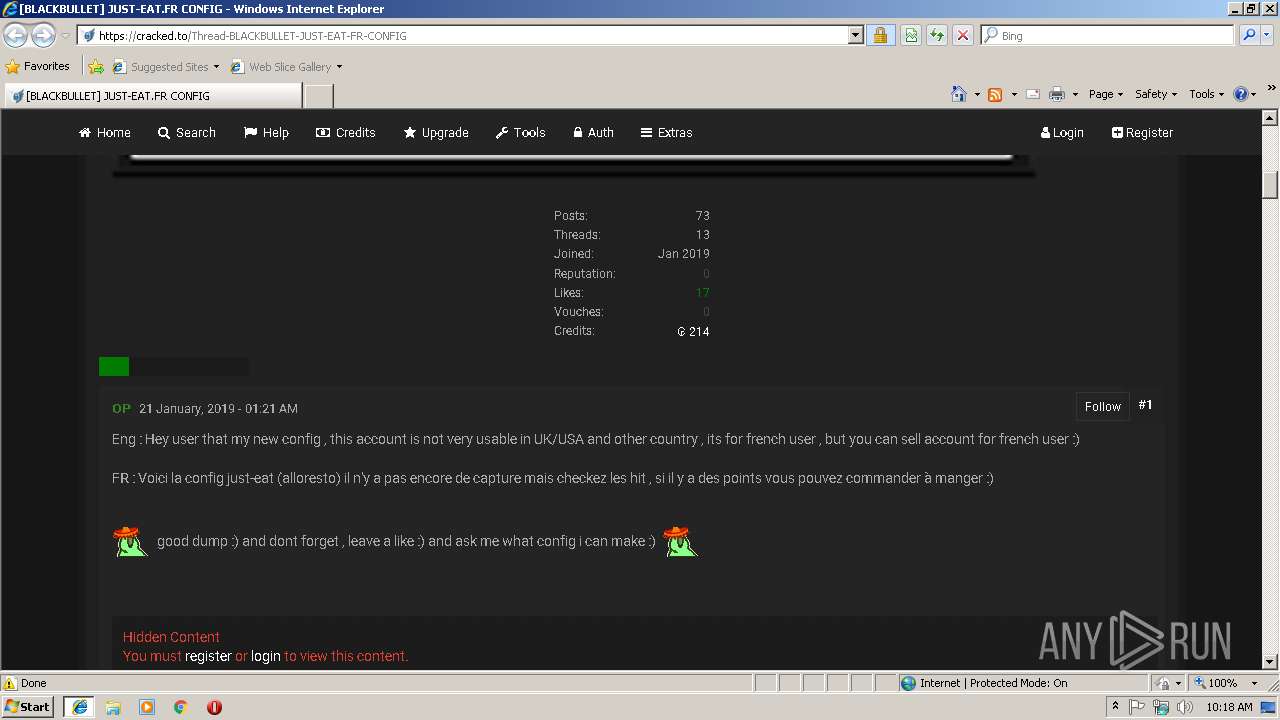The width and height of the screenshot is (1280, 720).
Task: Click the Action Center flag tray icon
Action: pos(1137,707)
